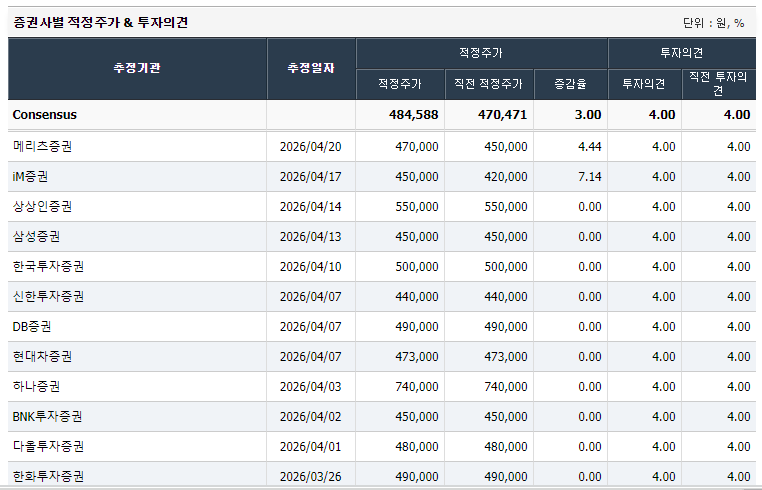
Task: Click 다올투자증권 row name
Action: tap(48, 446)
